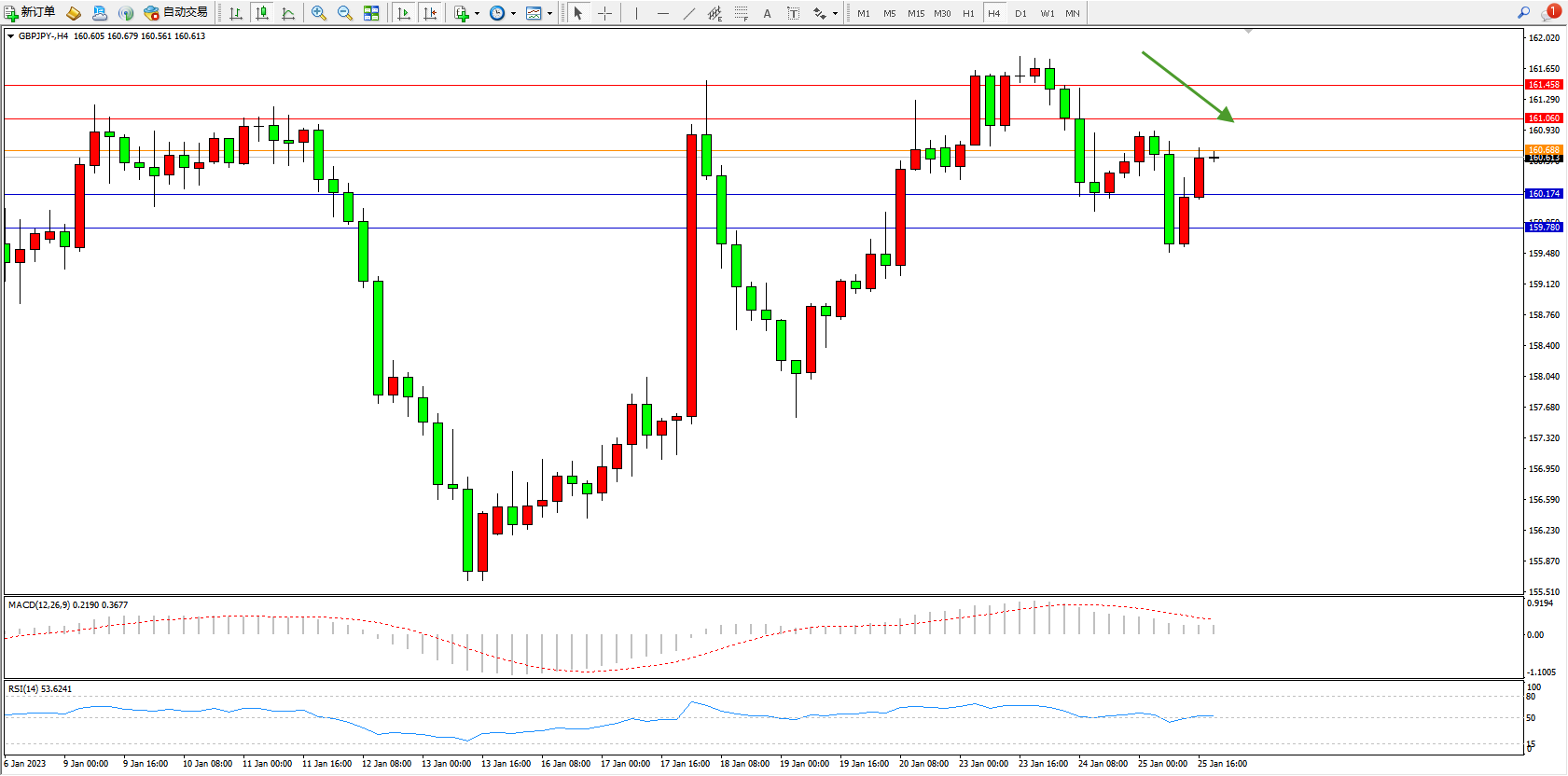Choose the Draw Trendline tool
Image resolution: width=1568 pixels, height=776 pixels.
coord(688,13)
